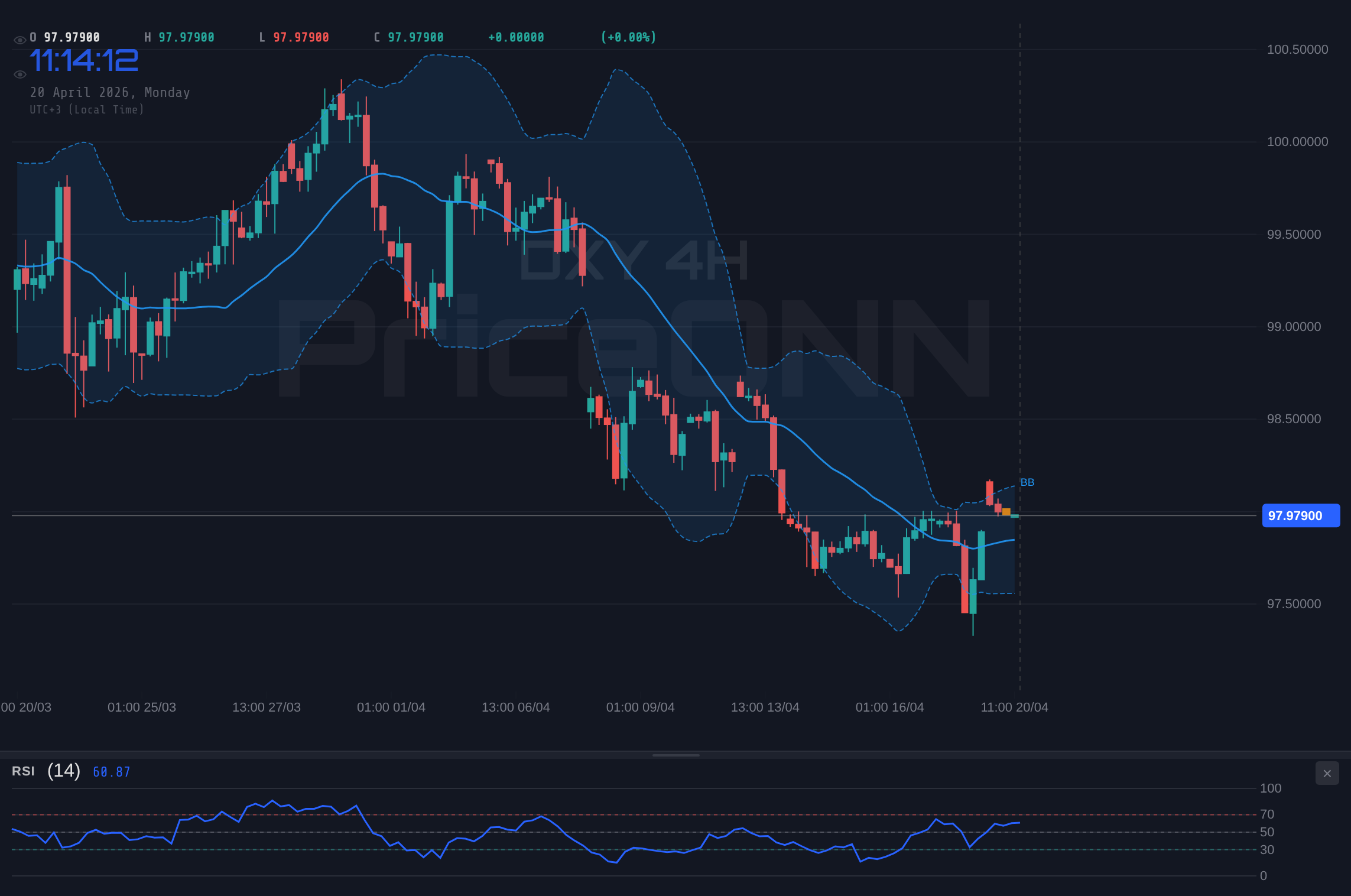Click the orange candle at current price

pyautogui.click(x=1006, y=512)
